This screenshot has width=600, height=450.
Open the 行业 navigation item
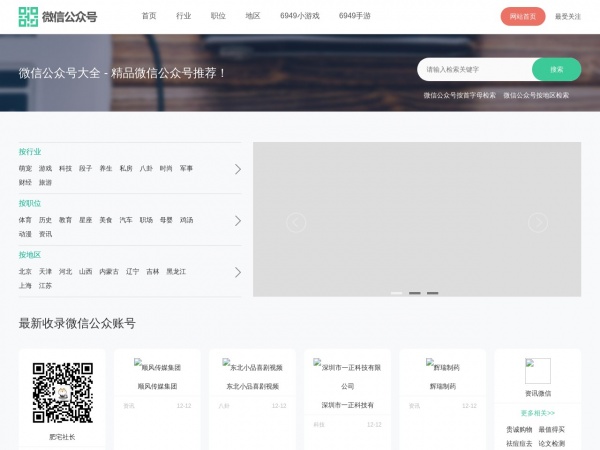point(183,16)
